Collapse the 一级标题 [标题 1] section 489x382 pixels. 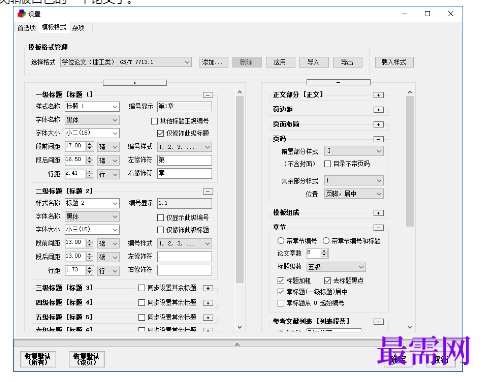pyautogui.click(x=208, y=95)
